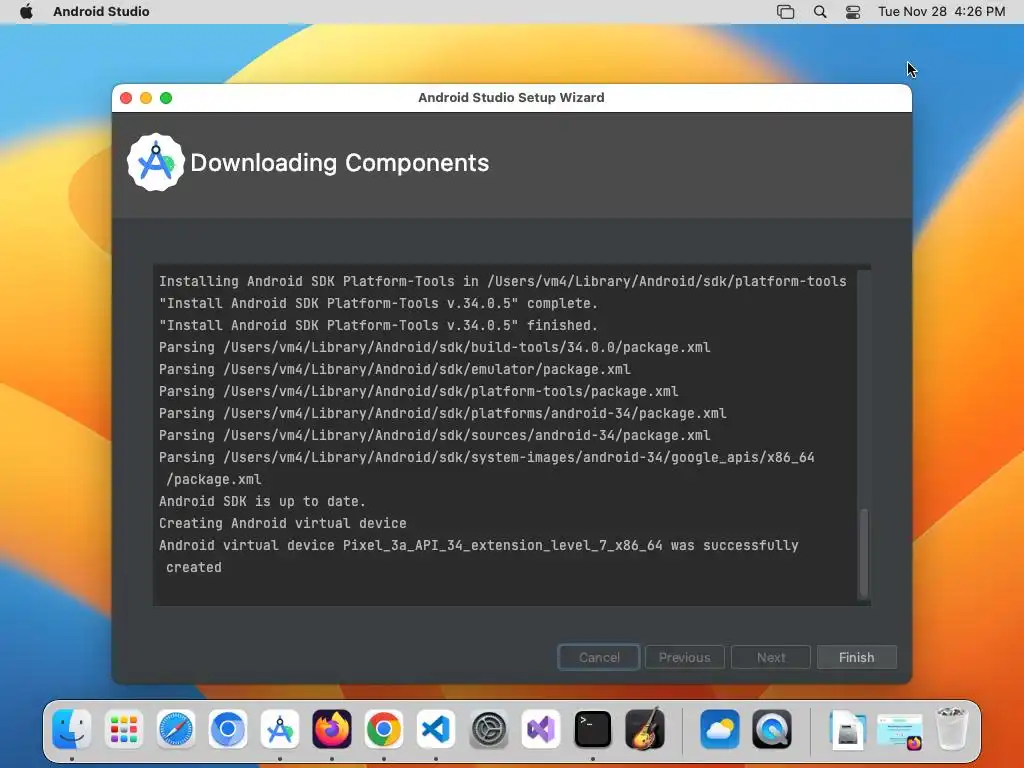Screen dimensions: 1024x768
Task: Open Chromium from the Dock
Action: [228, 728]
